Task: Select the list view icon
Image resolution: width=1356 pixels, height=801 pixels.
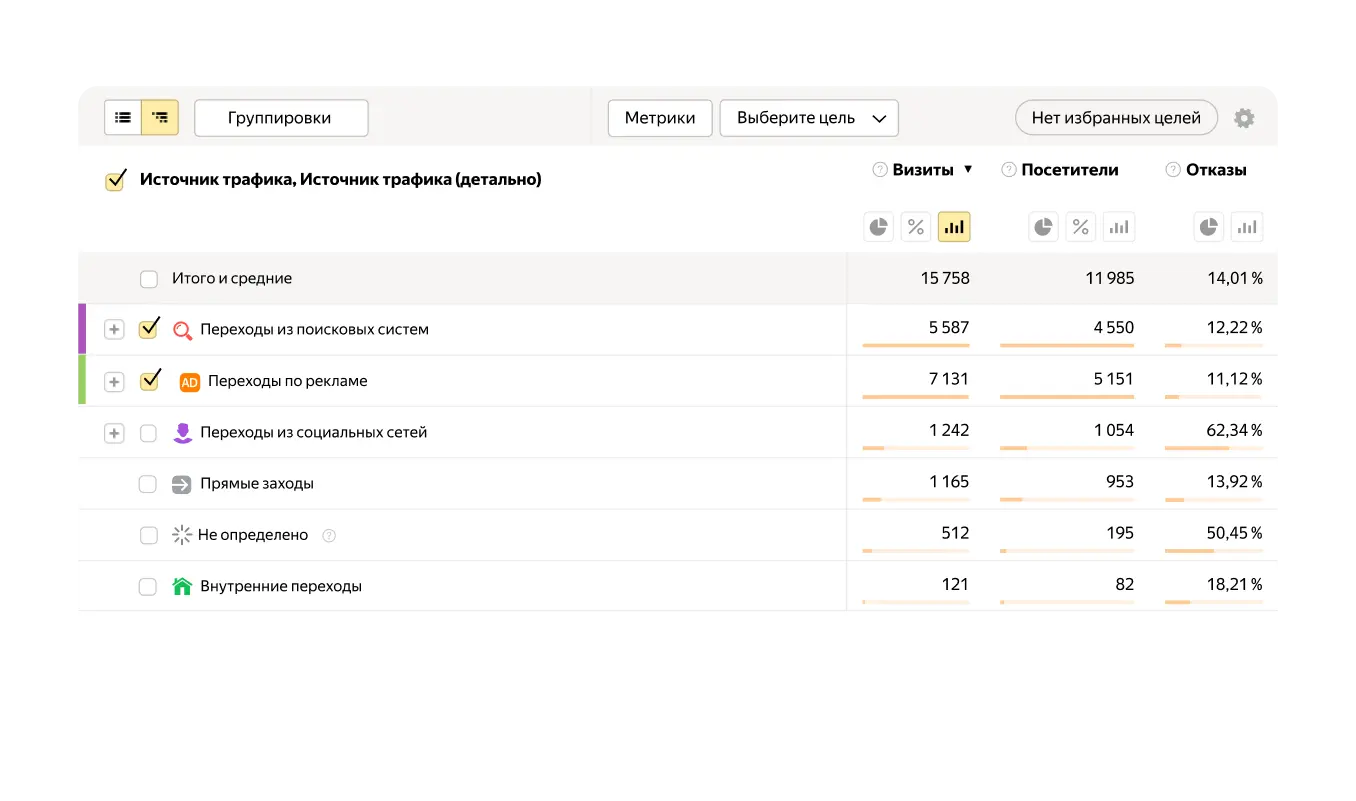Action: tap(123, 117)
